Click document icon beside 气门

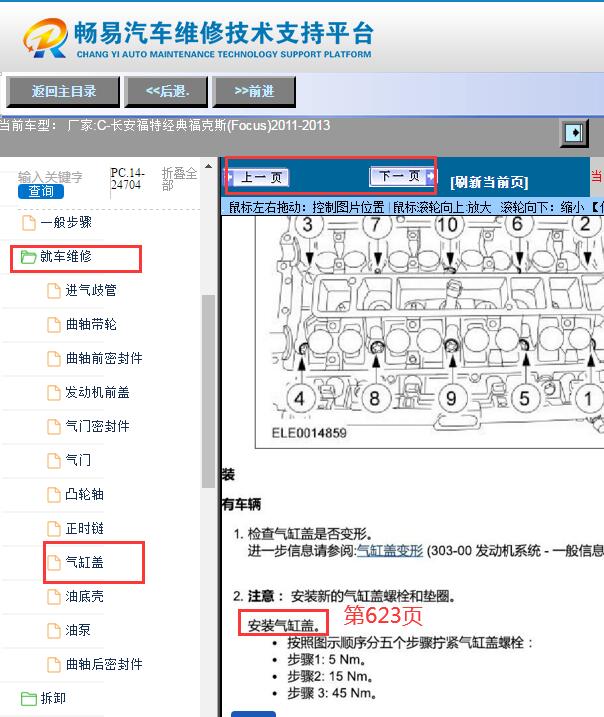coord(54,460)
